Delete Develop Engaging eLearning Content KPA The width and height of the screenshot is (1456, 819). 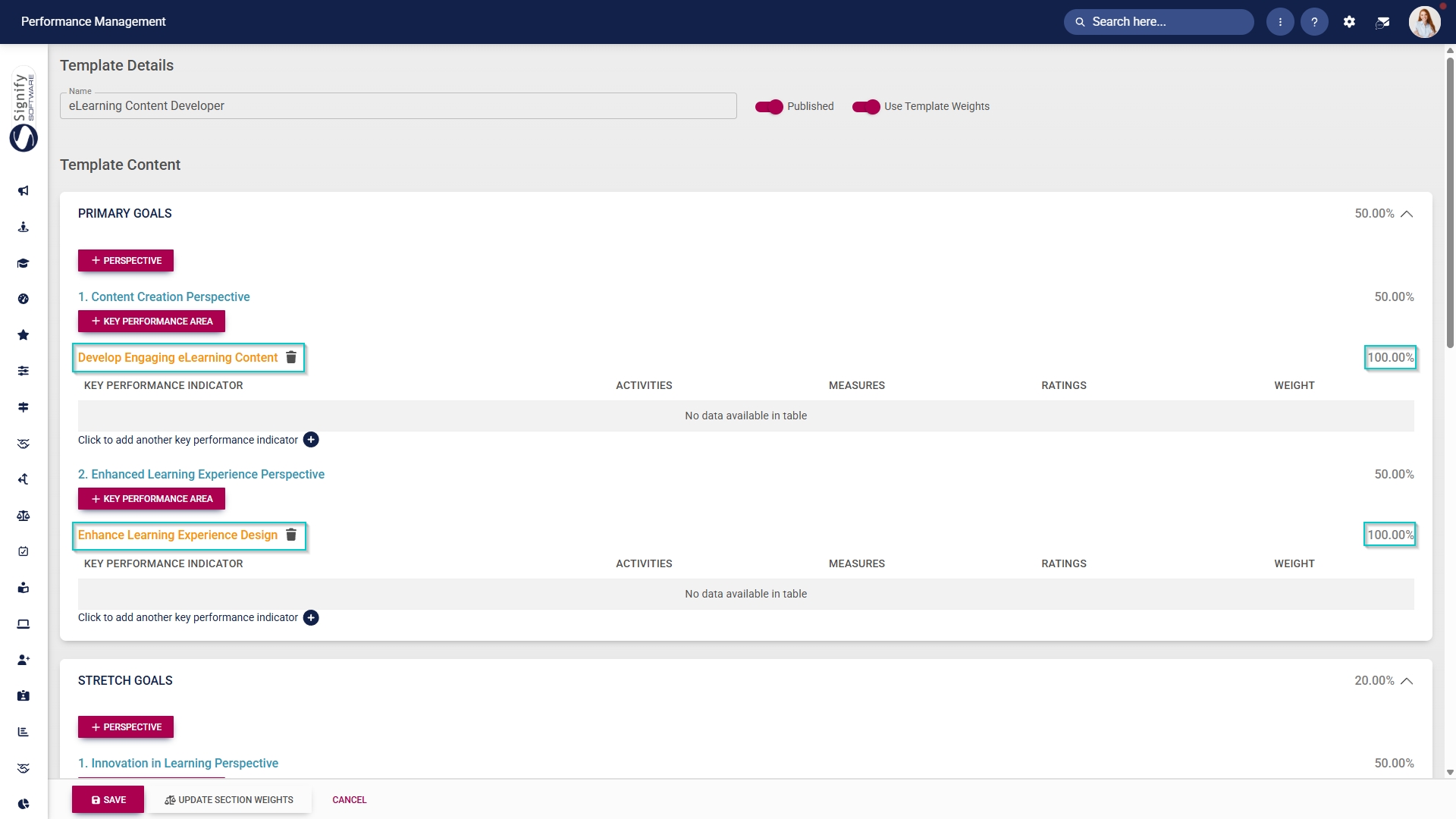coord(291,357)
